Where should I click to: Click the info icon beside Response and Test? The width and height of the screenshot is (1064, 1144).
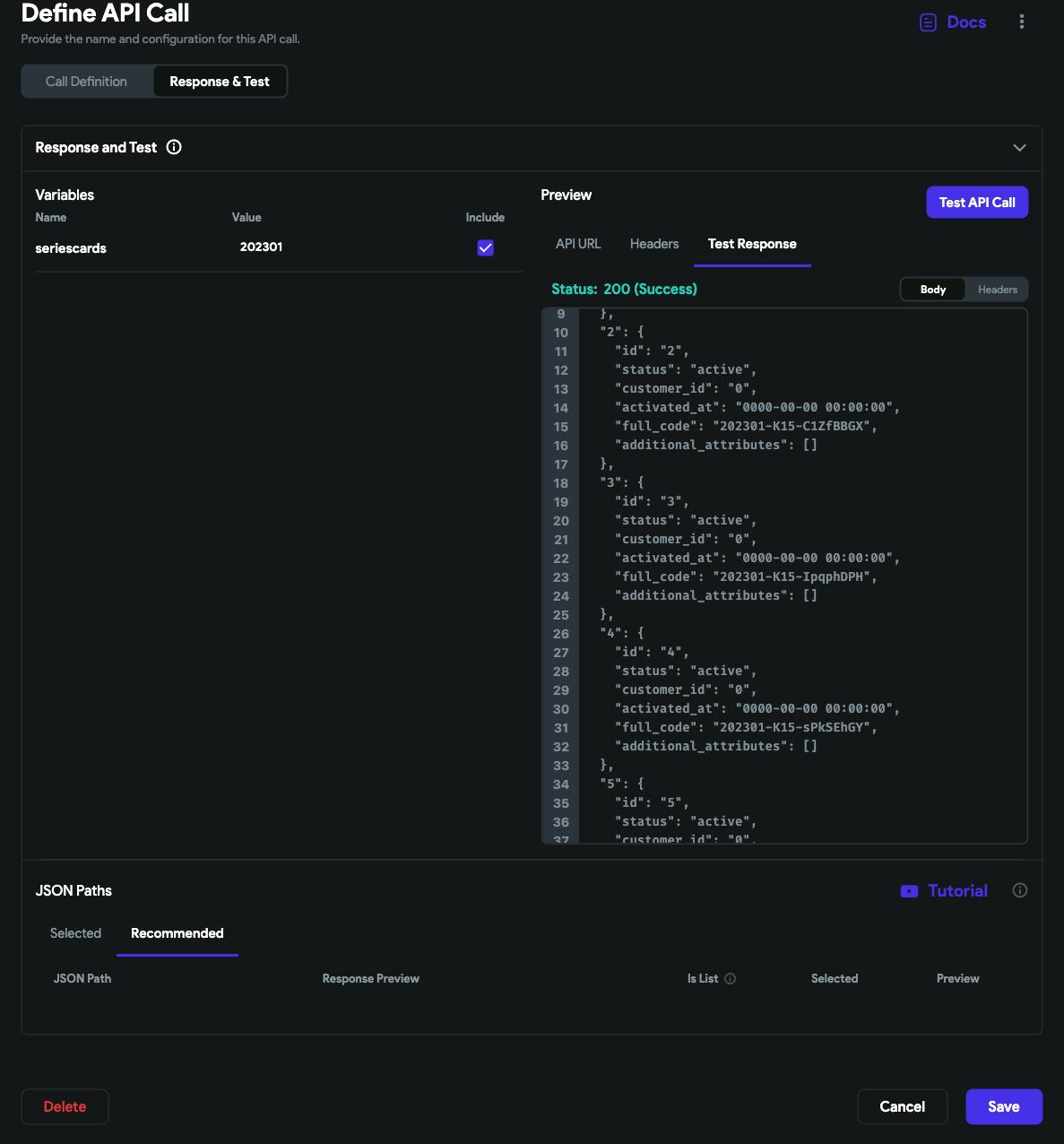pyautogui.click(x=174, y=147)
